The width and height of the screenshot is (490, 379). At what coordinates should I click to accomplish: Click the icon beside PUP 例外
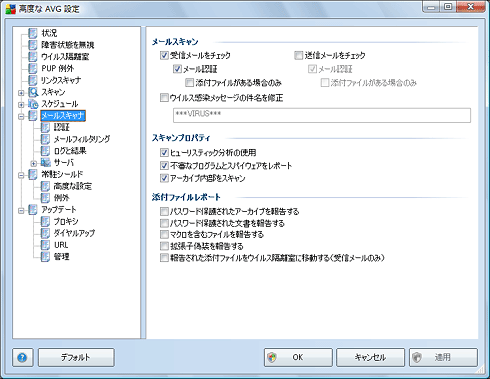click(33, 68)
